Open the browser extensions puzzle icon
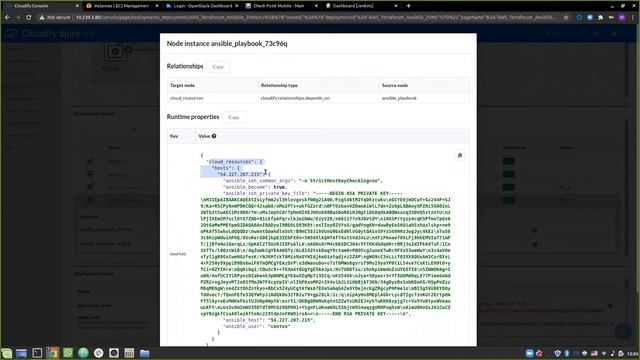Image resolution: width=640 pixels, height=360 pixels. pos(600,18)
